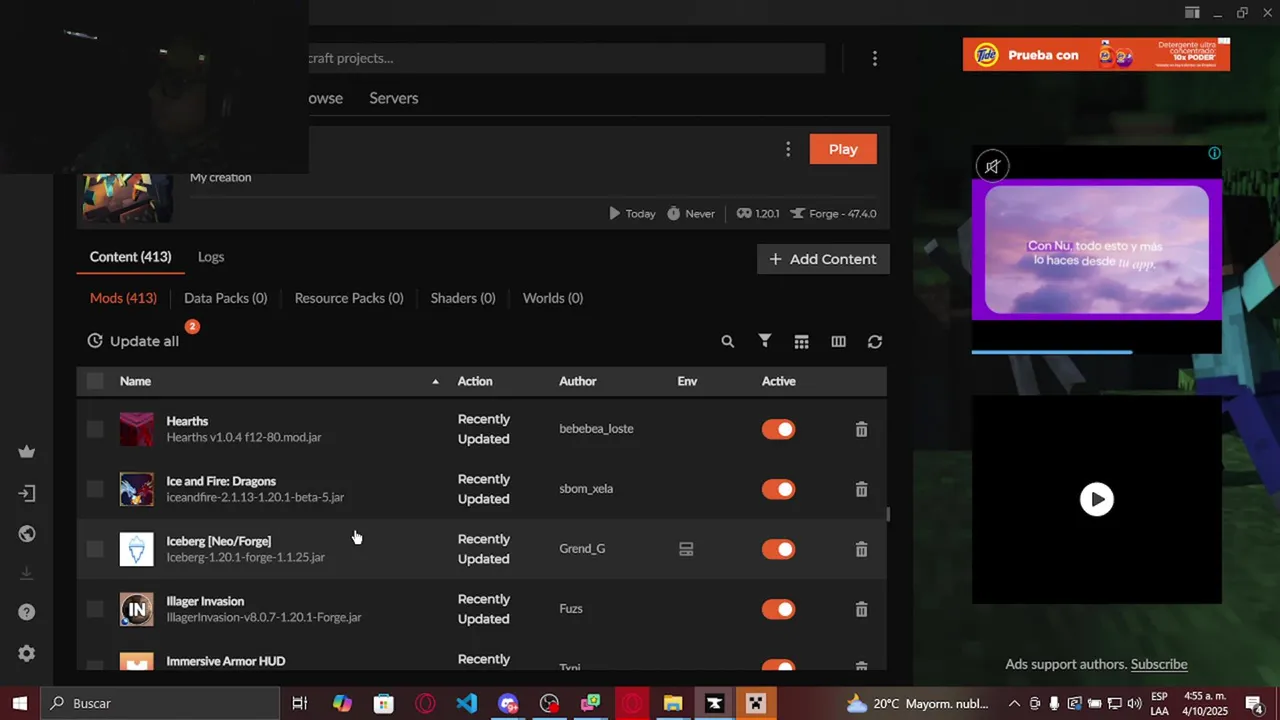This screenshot has width=1280, height=720.
Task: Sort by Name column arrow
Action: pos(435,381)
